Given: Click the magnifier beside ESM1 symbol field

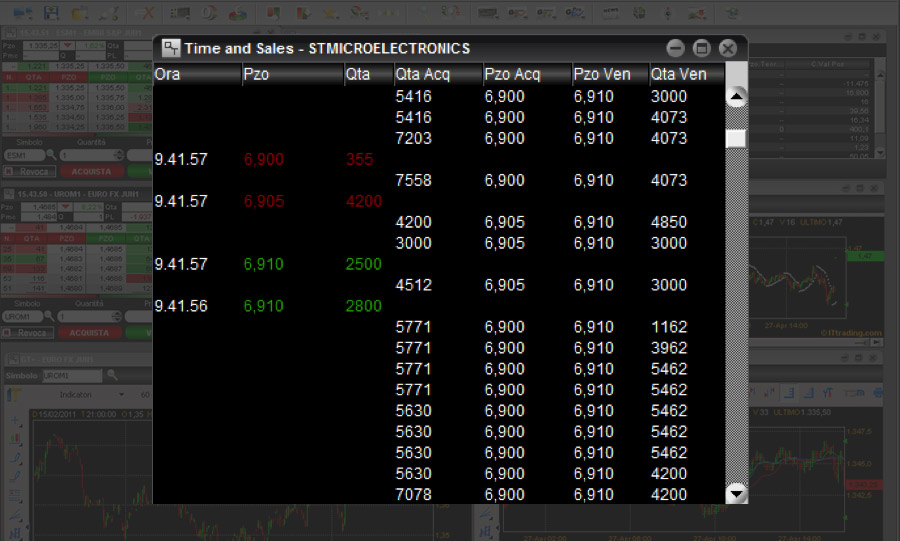Looking at the screenshot, I should [x=52, y=154].
